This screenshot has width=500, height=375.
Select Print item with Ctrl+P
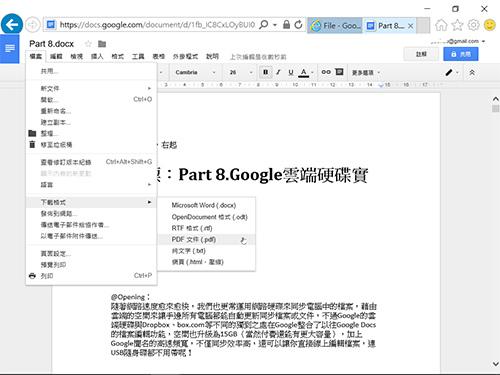coord(91,276)
